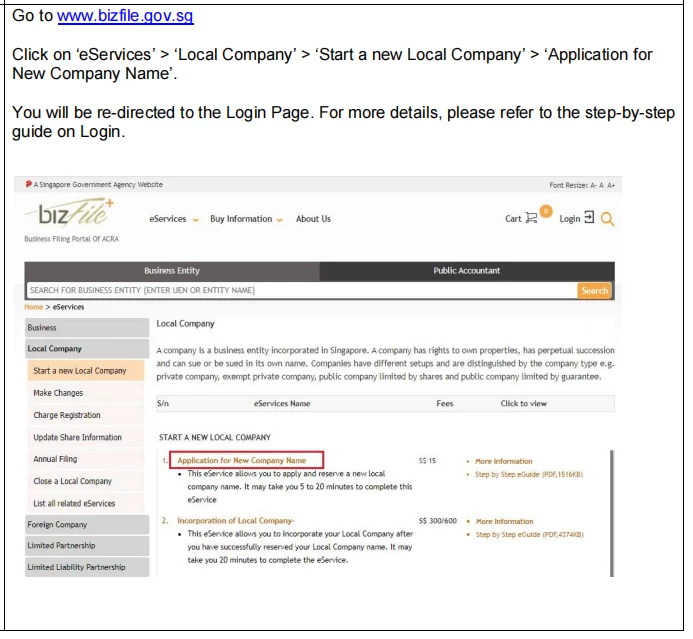Click the bizfile logo

tap(70, 213)
